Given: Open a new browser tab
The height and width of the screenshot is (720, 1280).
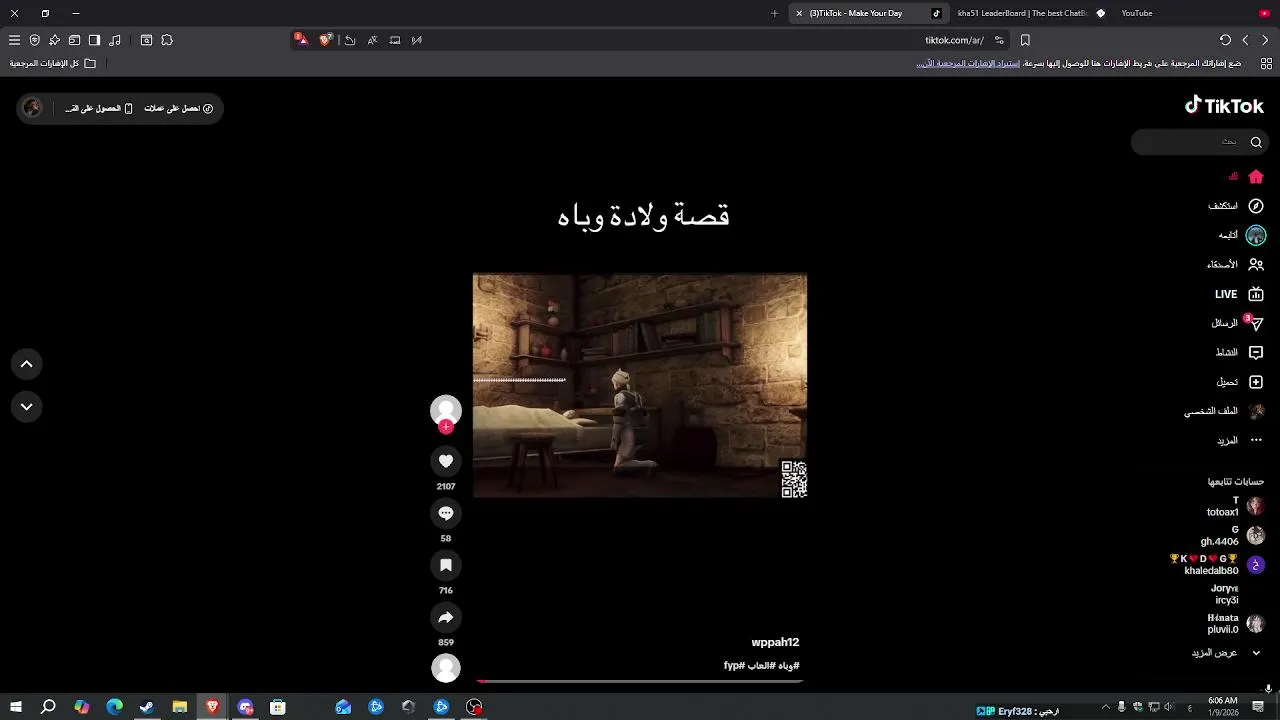Looking at the screenshot, I should click(x=774, y=13).
